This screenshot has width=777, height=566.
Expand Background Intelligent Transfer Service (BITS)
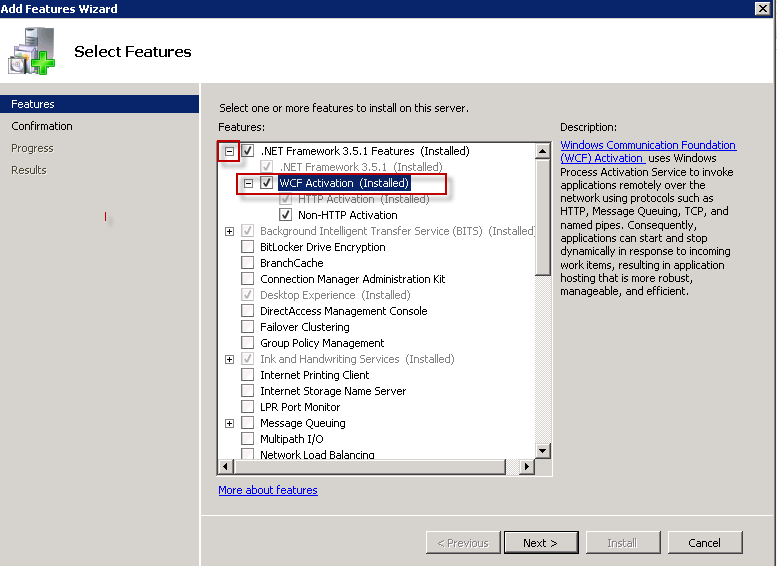(229, 231)
